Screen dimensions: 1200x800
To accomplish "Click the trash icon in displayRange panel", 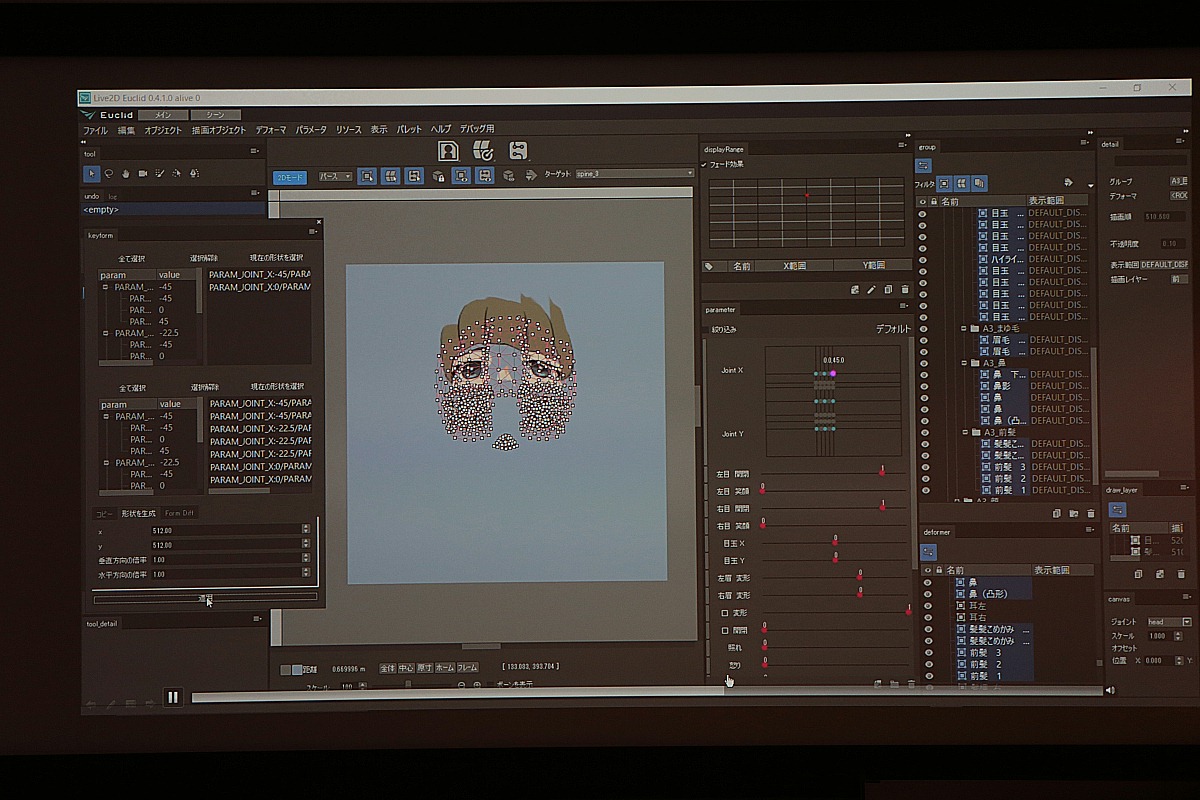I will (904, 290).
